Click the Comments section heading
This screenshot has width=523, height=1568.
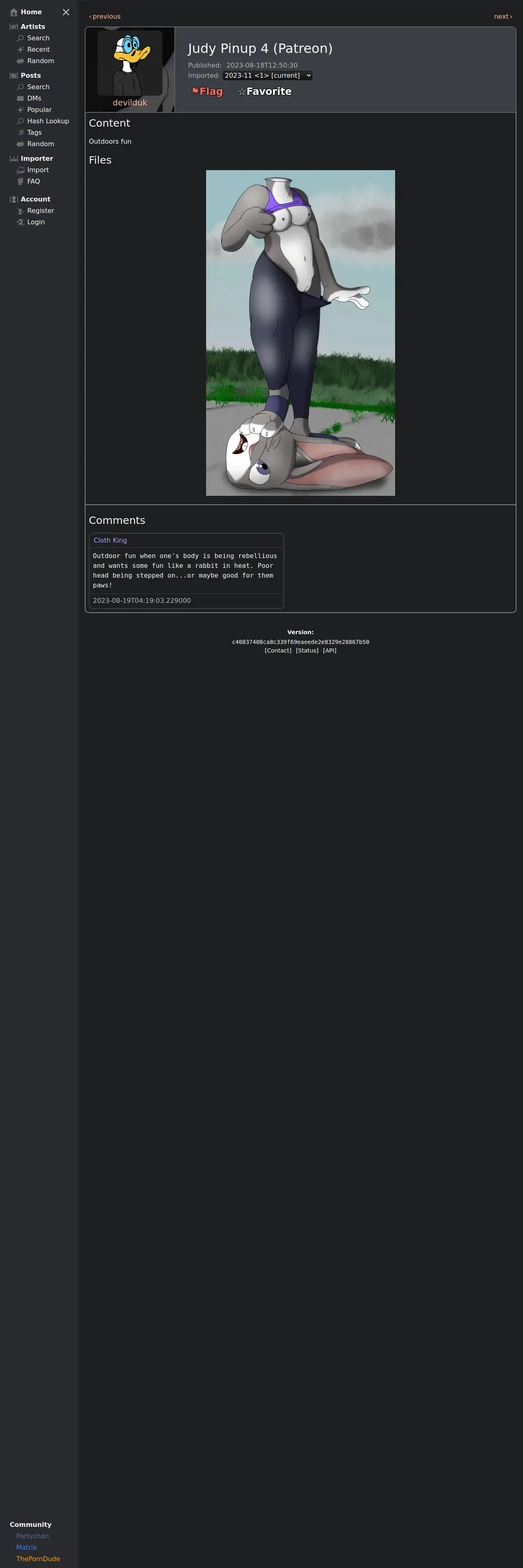117,521
